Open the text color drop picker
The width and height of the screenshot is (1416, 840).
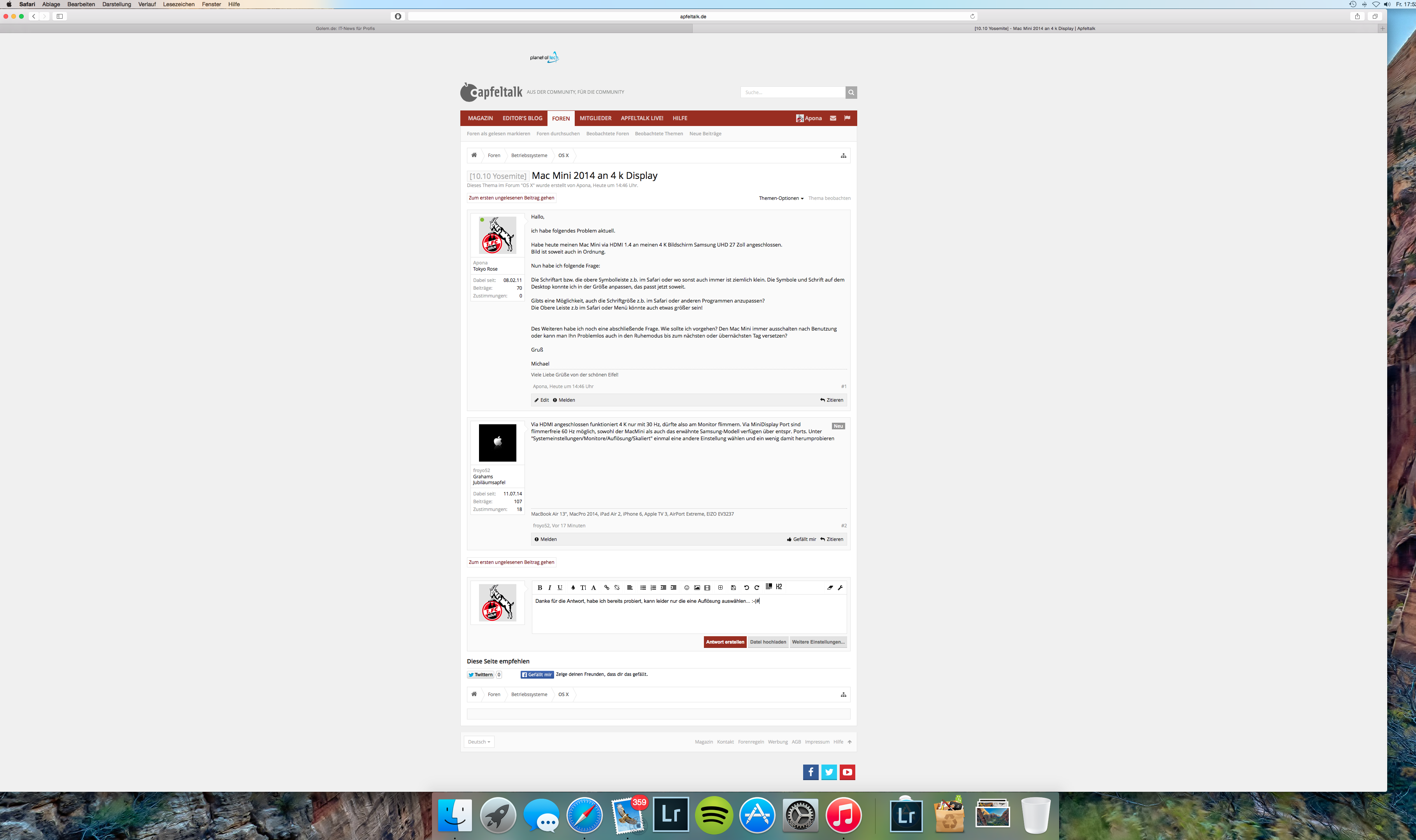(x=573, y=588)
